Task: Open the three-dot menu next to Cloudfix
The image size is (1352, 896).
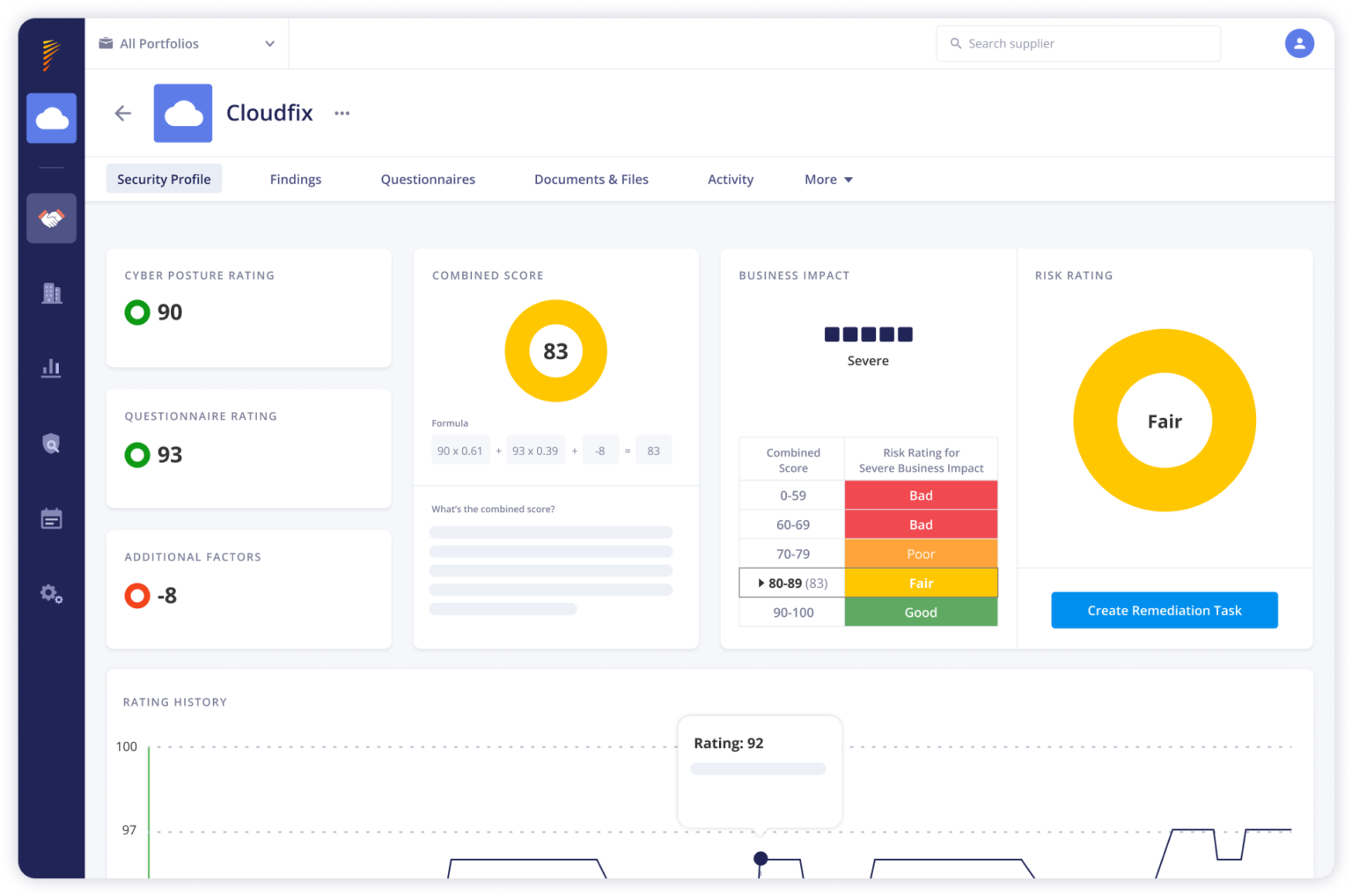Action: pos(342,113)
